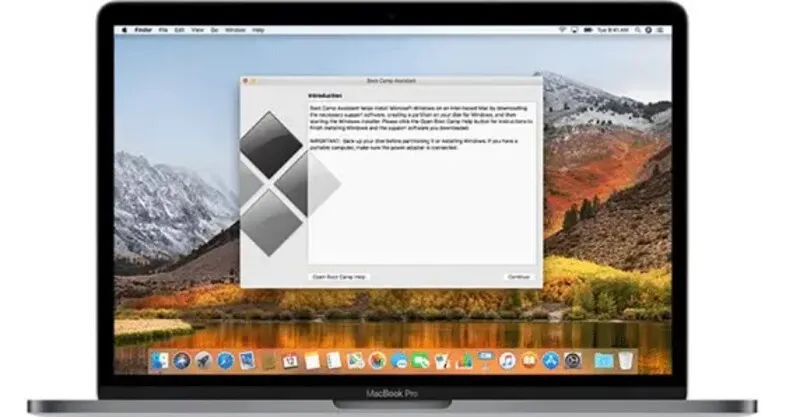Click the AirPlay display icon in menu bar
800x417 pixels.
(574, 30)
